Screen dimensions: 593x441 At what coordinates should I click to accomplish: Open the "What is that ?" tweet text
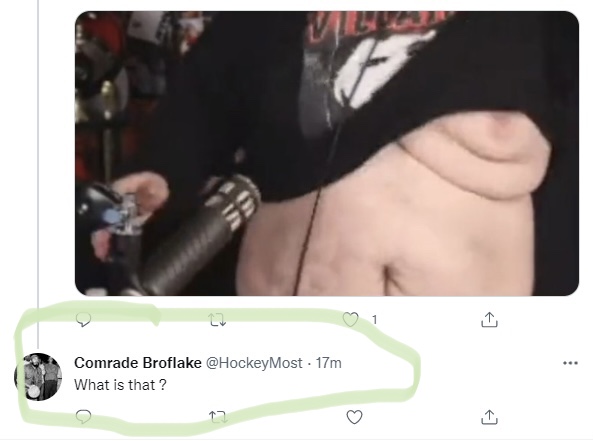pyautogui.click(x=120, y=385)
